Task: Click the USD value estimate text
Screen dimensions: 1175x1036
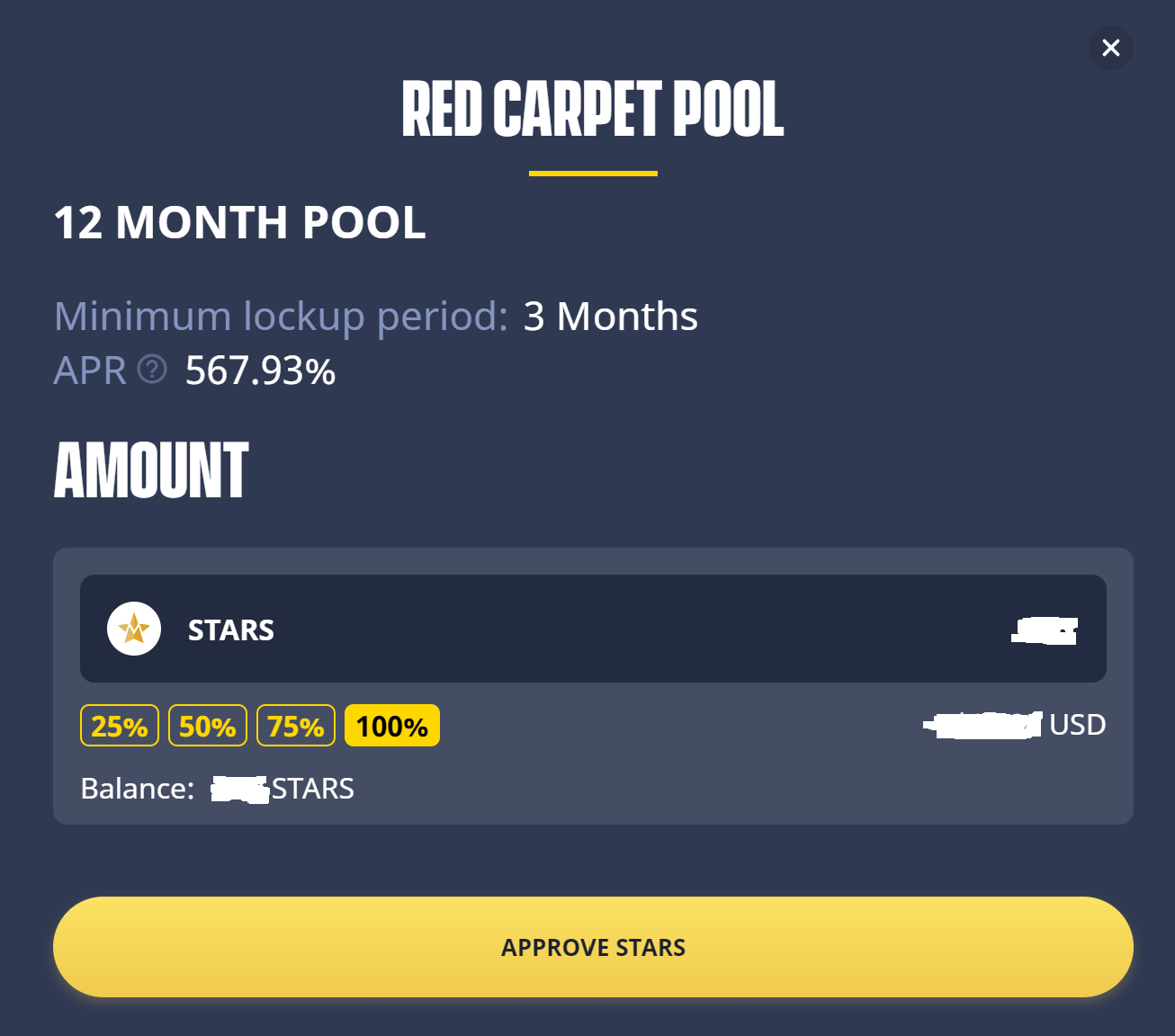Action: pyautogui.click(x=1015, y=725)
